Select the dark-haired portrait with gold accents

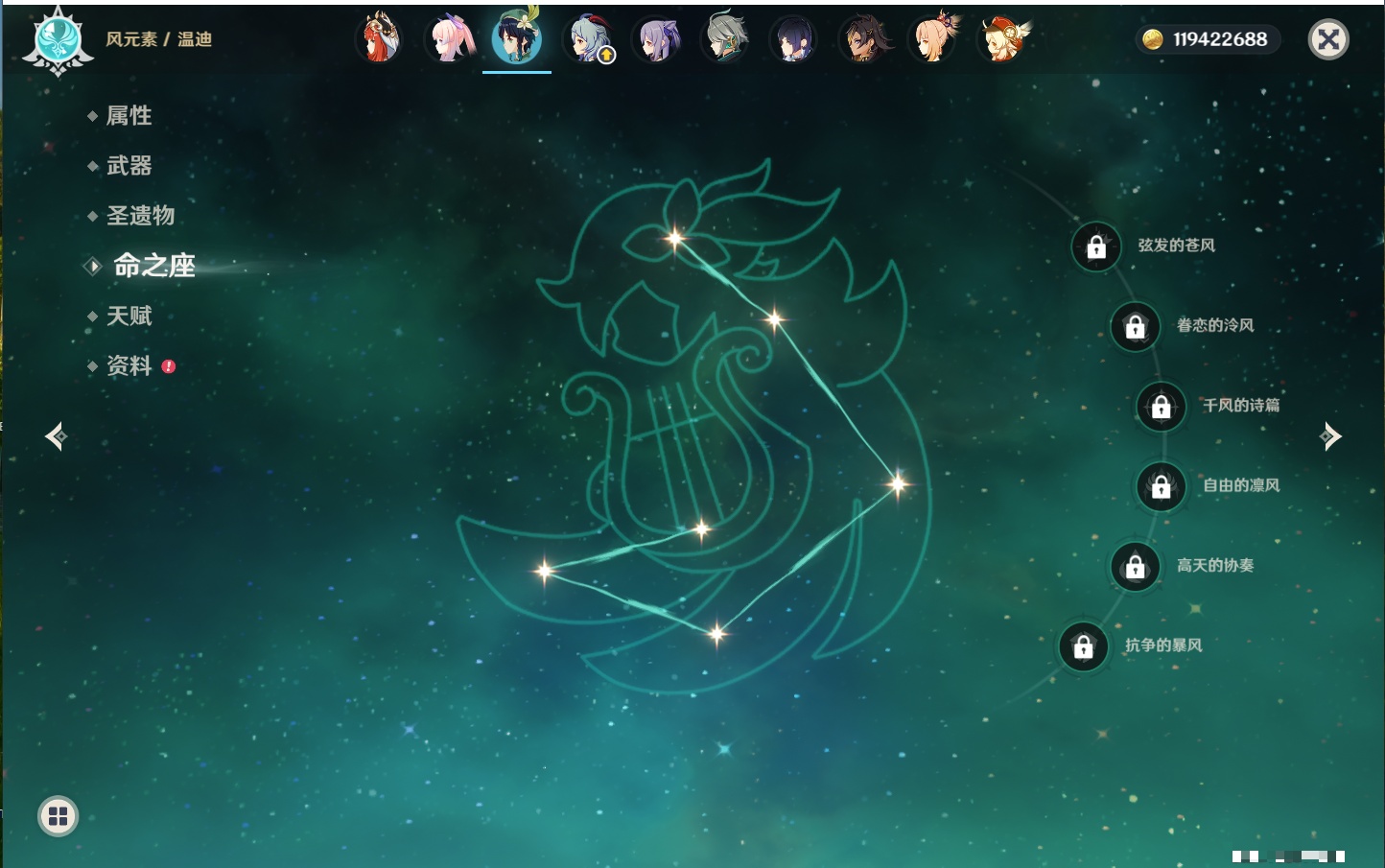tap(864, 38)
